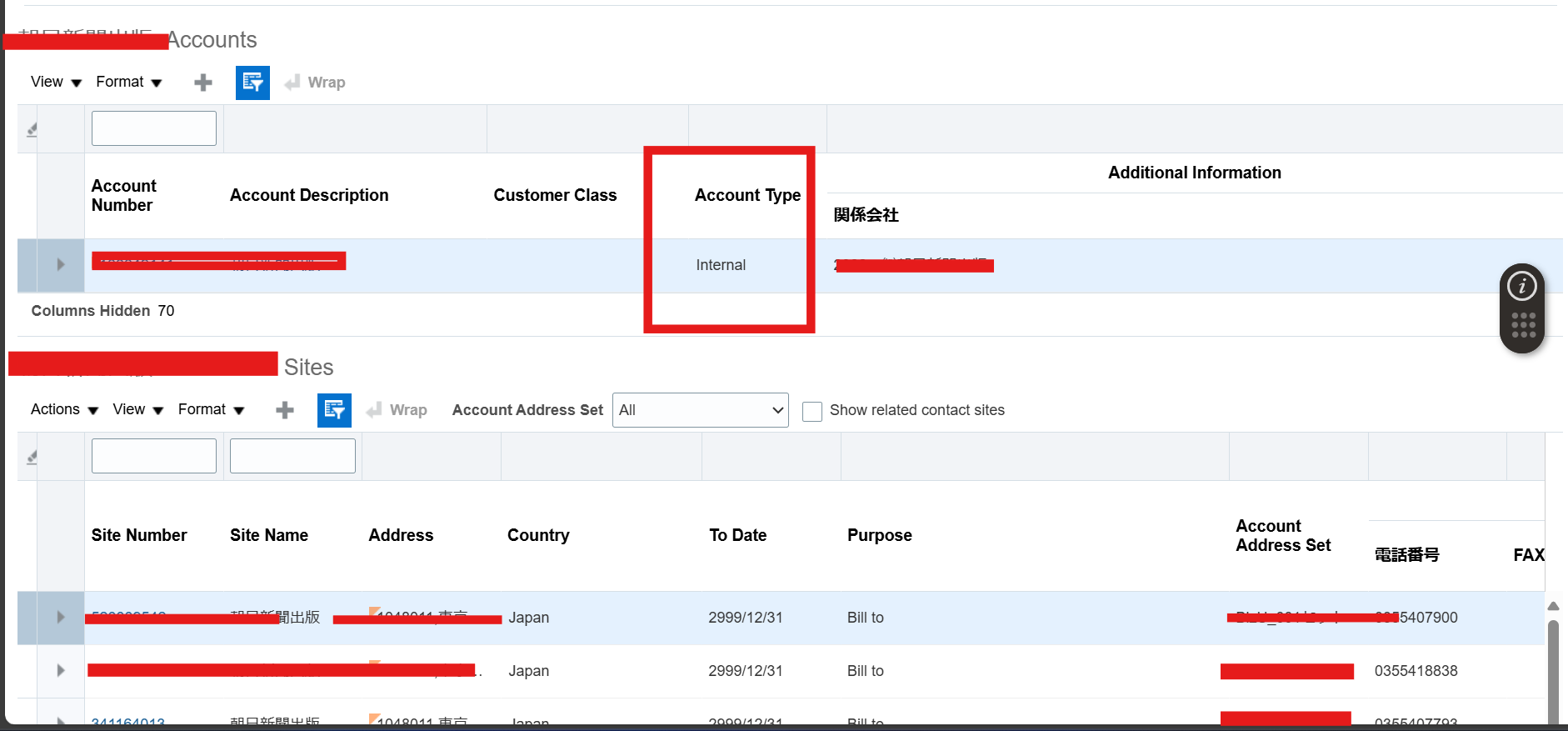Open the View menu in Sites section

(x=137, y=409)
